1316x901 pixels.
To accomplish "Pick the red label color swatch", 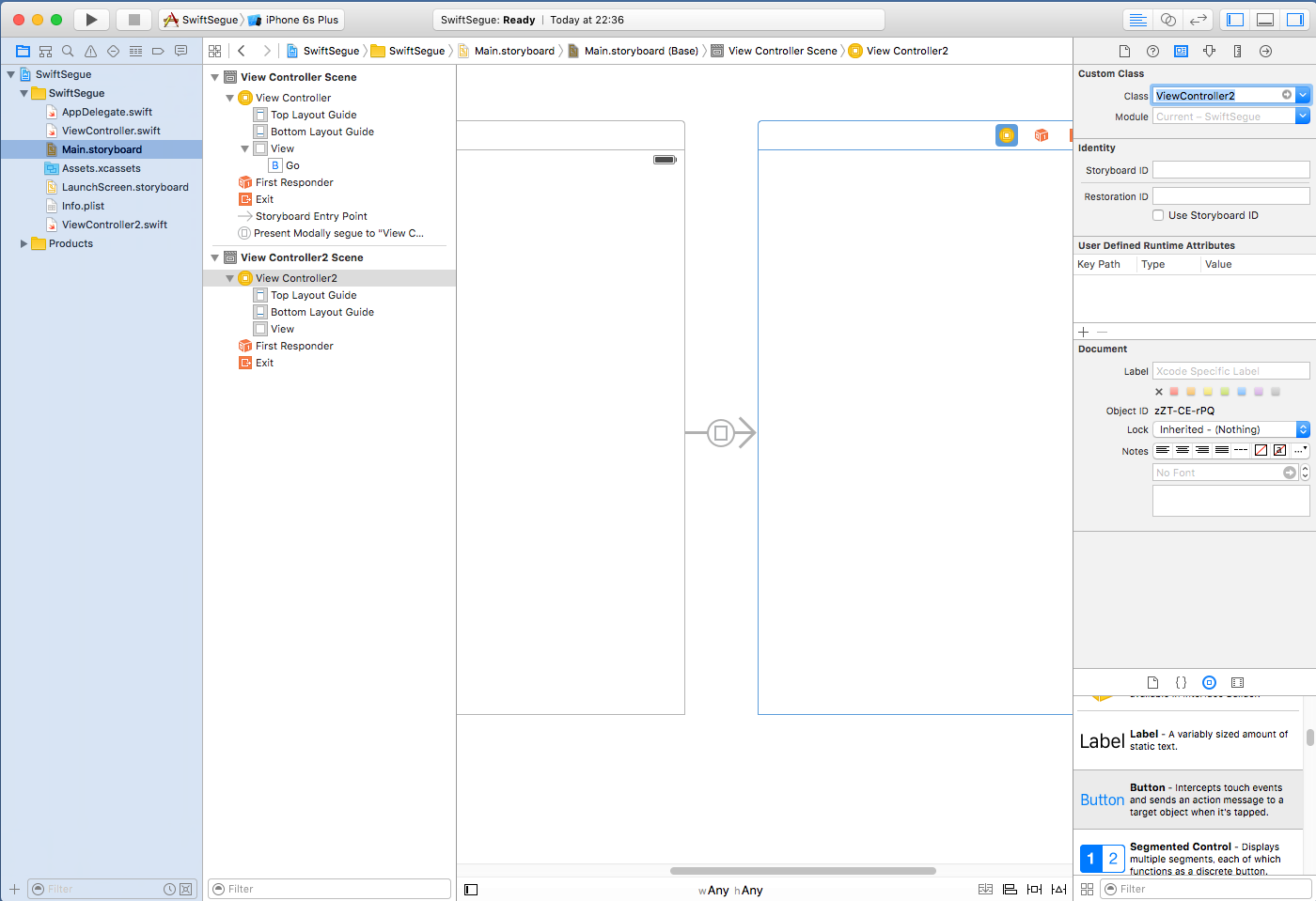I will pyautogui.click(x=1174, y=392).
